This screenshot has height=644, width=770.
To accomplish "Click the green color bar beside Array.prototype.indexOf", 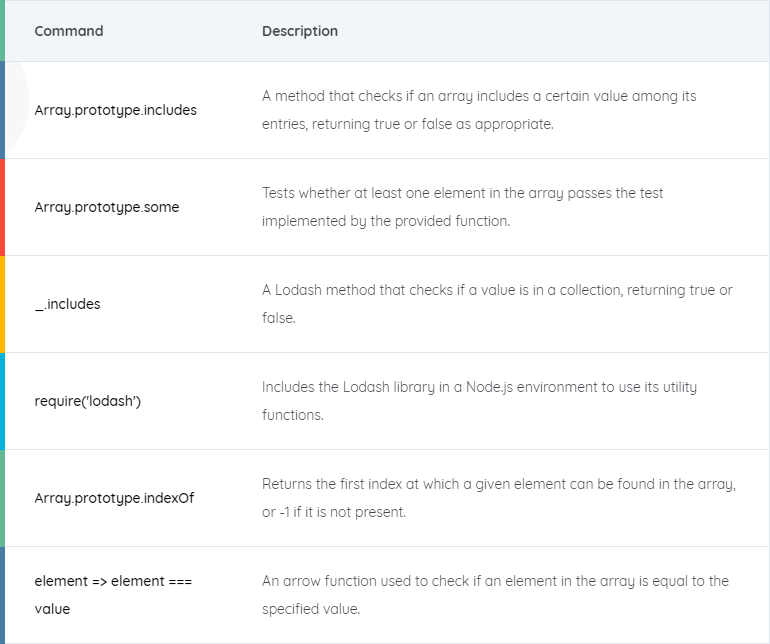I will tap(2, 498).
